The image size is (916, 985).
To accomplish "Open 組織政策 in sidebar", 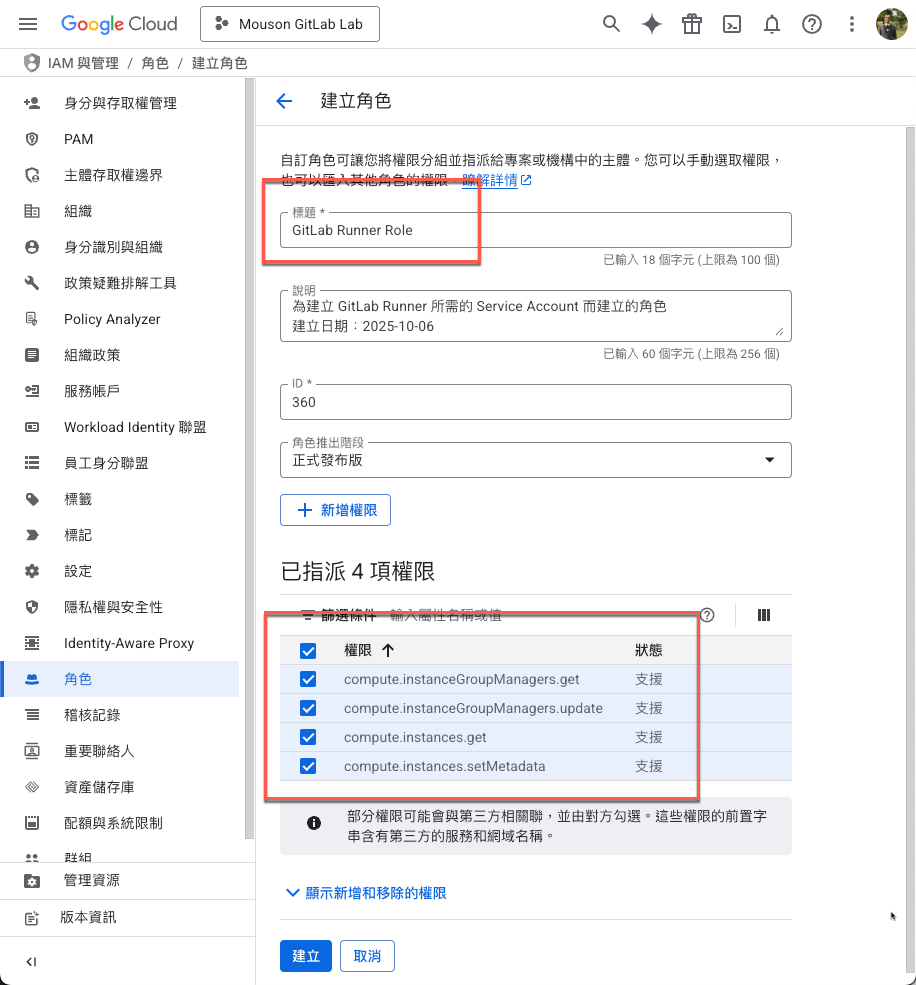I will 120,355.
